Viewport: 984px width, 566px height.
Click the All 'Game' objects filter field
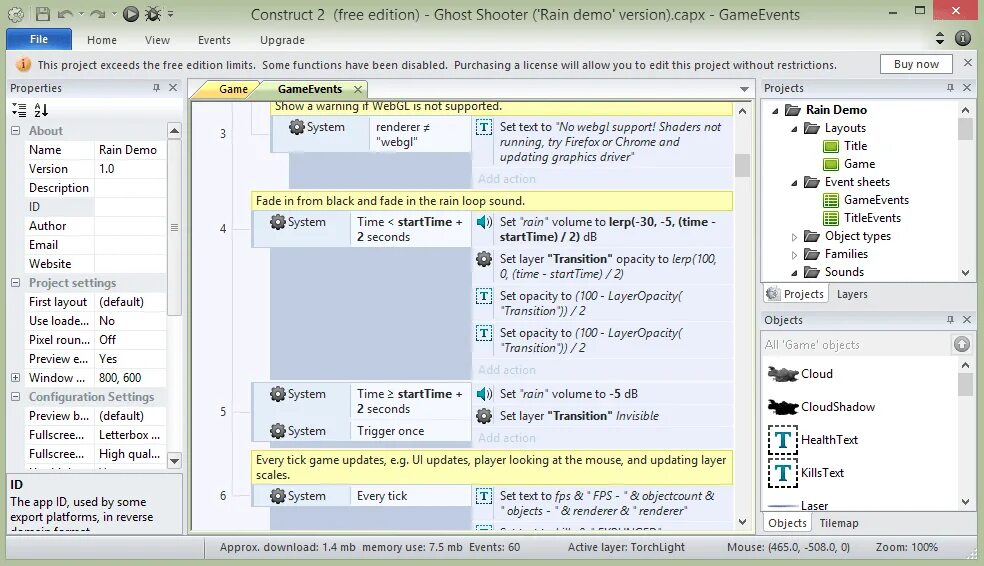point(857,344)
